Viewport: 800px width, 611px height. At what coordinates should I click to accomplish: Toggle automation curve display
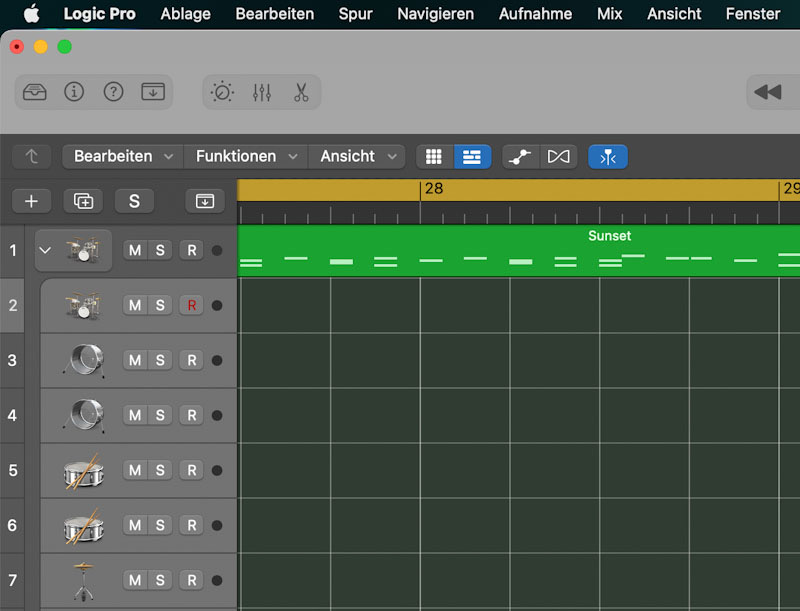coord(520,157)
